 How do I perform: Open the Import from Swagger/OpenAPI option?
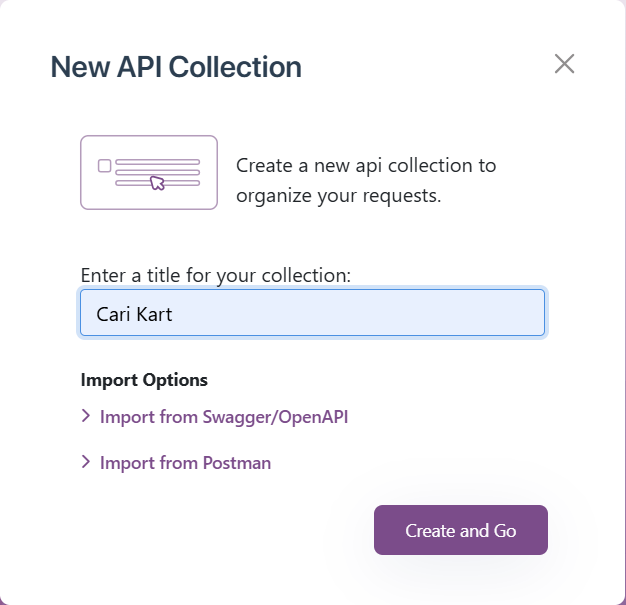click(x=214, y=417)
